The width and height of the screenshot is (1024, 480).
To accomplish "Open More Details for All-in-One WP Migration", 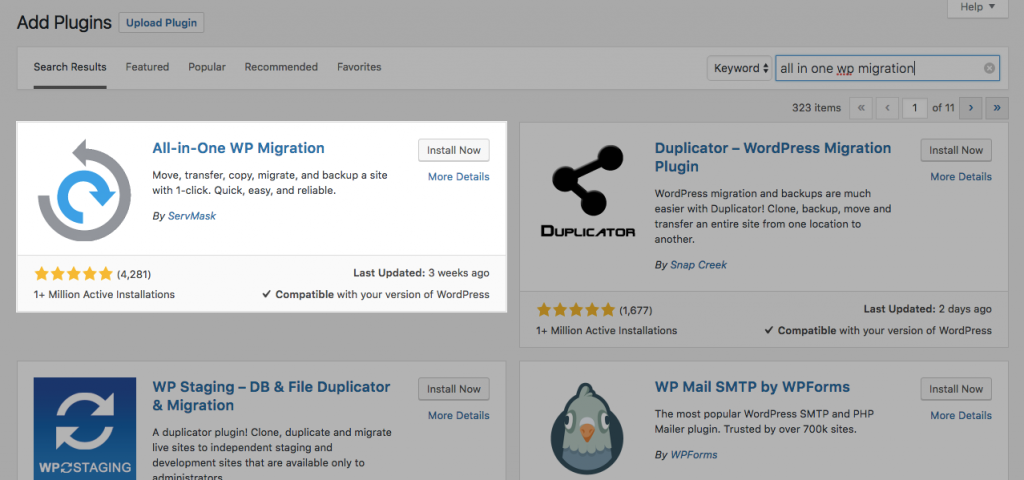I will (x=458, y=176).
